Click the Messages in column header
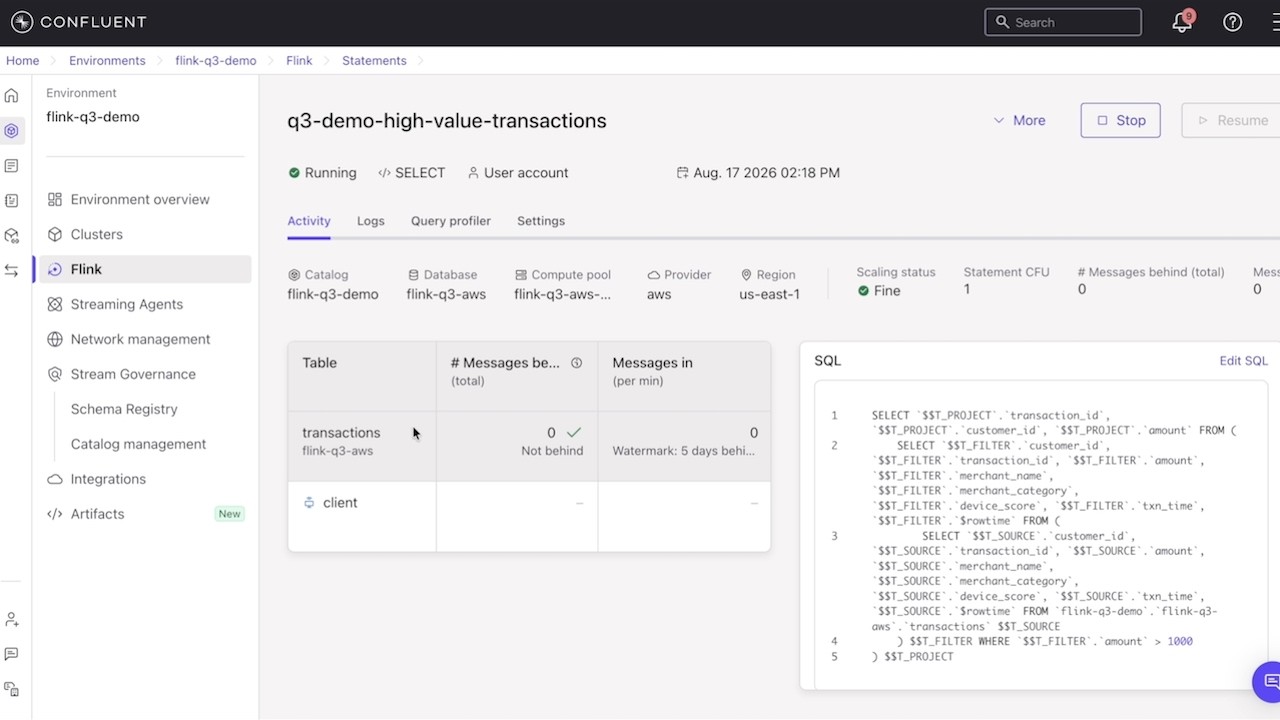 [684, 376]
